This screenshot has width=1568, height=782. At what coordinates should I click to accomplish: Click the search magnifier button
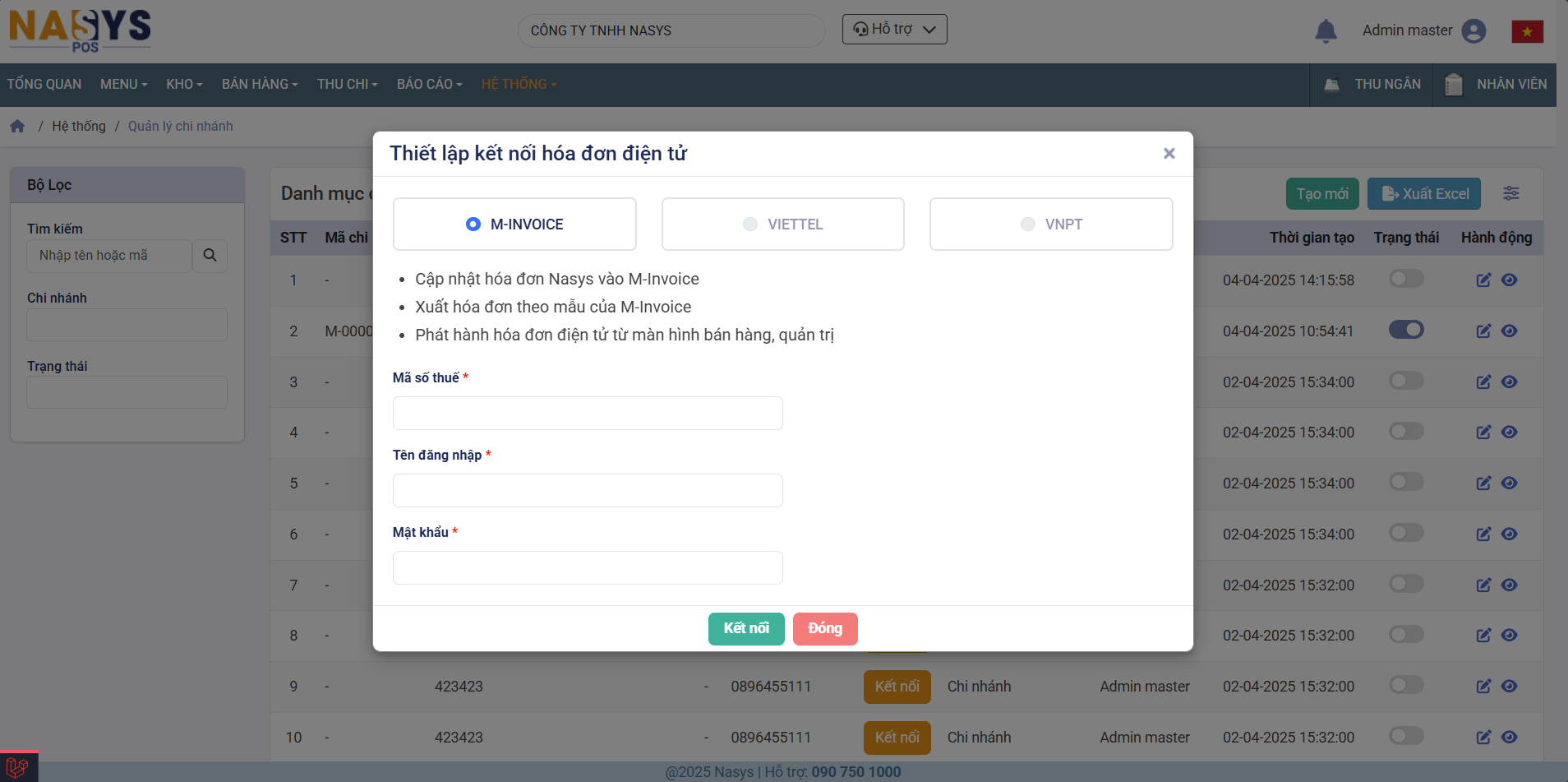(x=210, y=256)
